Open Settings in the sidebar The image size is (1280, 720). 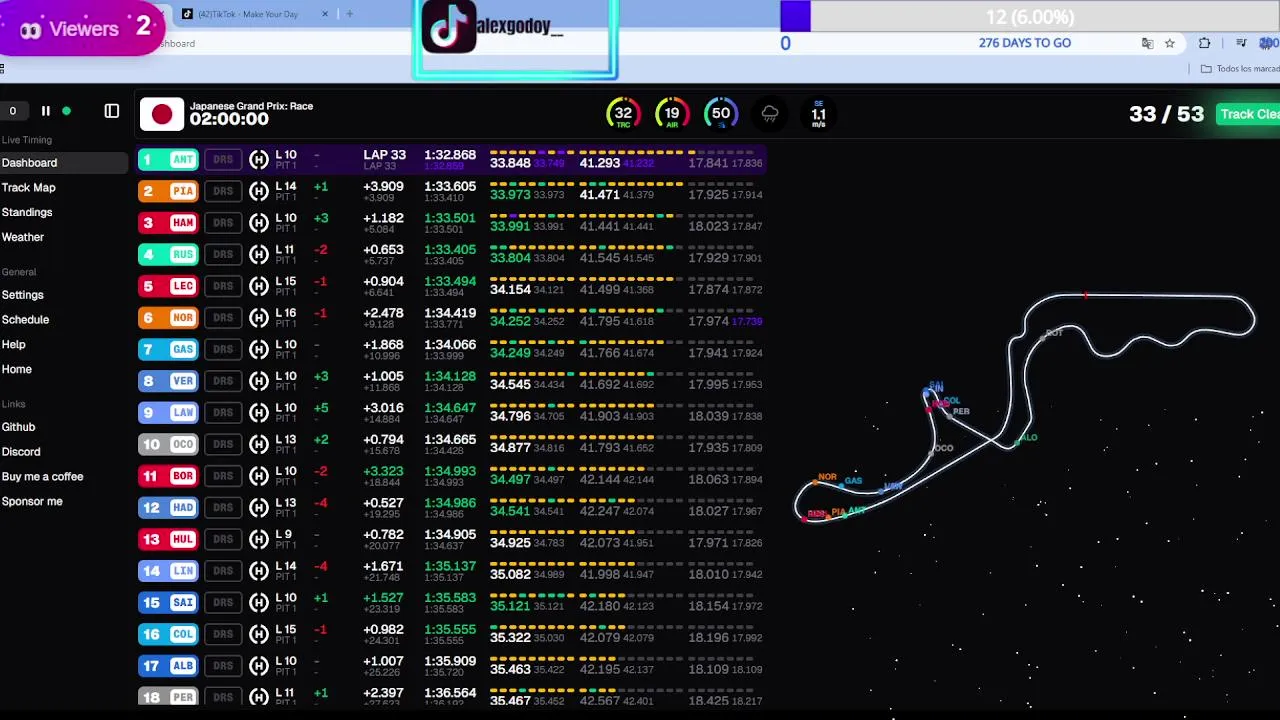pyautogui.click(x=23, y=295)
